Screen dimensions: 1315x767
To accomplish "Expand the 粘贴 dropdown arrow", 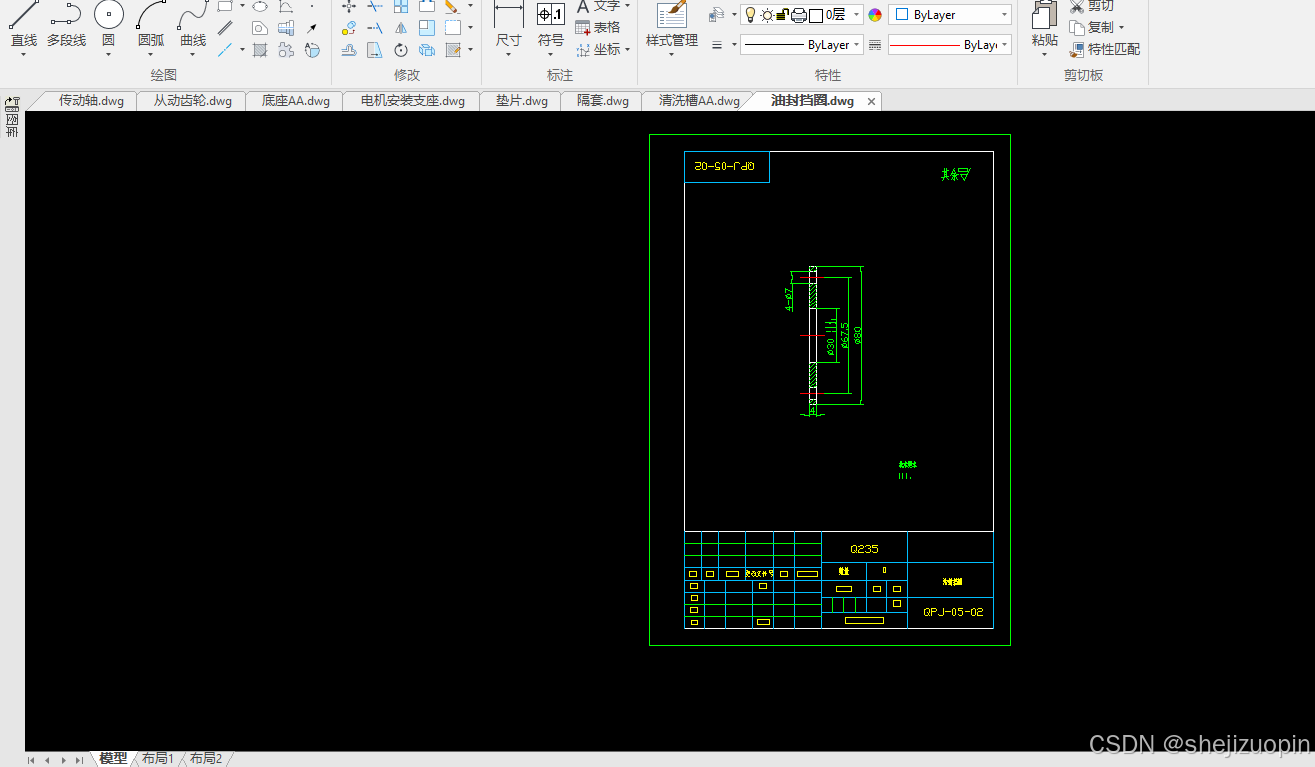I will (1044, 55).
